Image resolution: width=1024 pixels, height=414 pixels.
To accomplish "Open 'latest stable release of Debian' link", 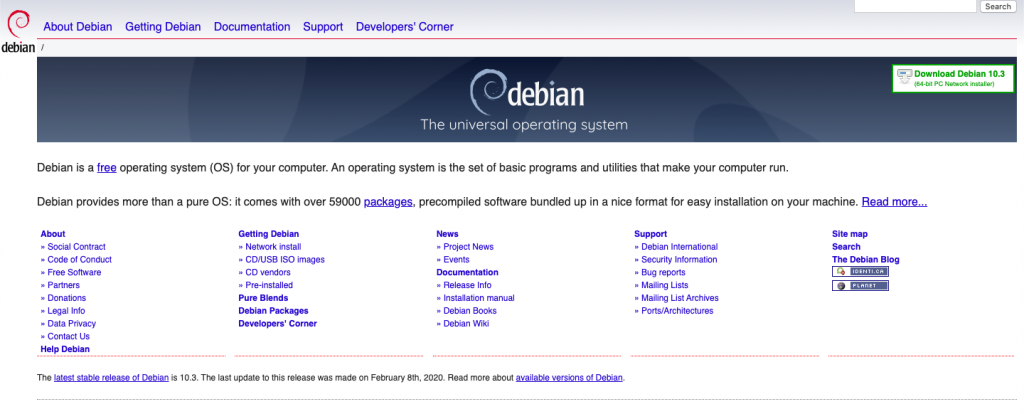I will [112, 377].
